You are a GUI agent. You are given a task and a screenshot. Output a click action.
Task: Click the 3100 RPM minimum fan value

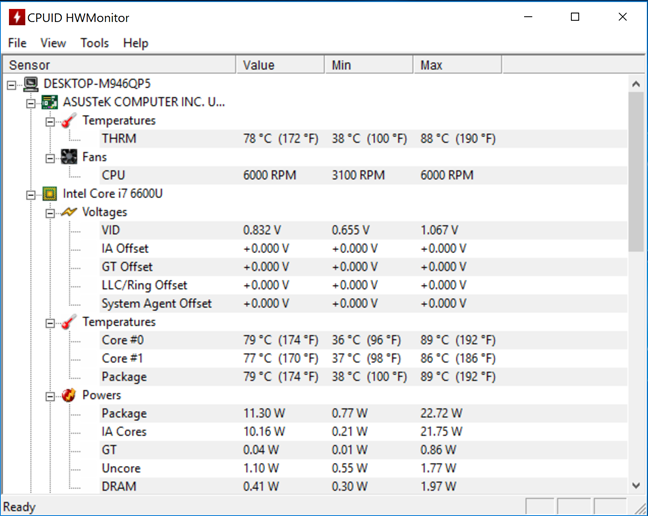[358, 175]
